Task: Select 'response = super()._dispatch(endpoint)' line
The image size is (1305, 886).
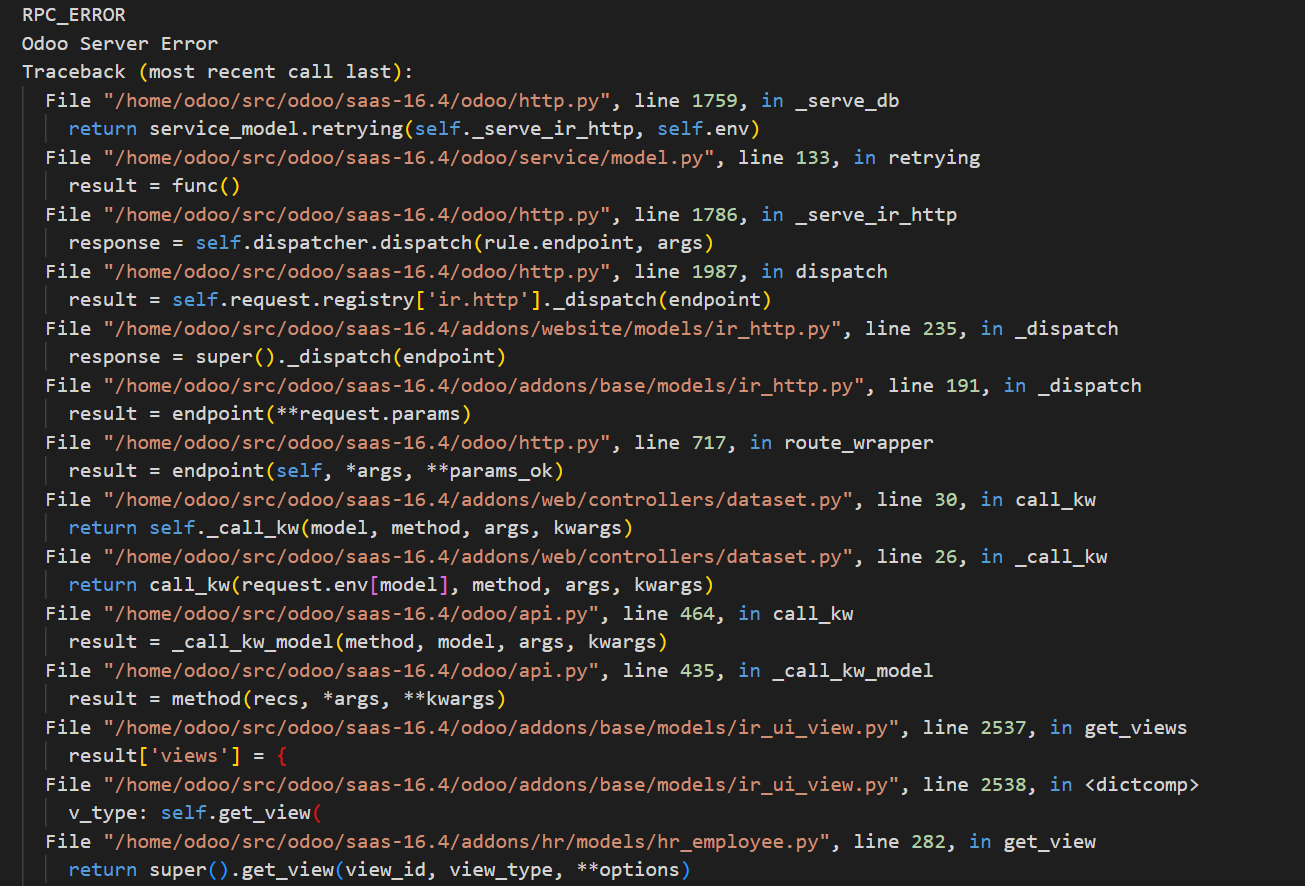Action: (287, 357)
